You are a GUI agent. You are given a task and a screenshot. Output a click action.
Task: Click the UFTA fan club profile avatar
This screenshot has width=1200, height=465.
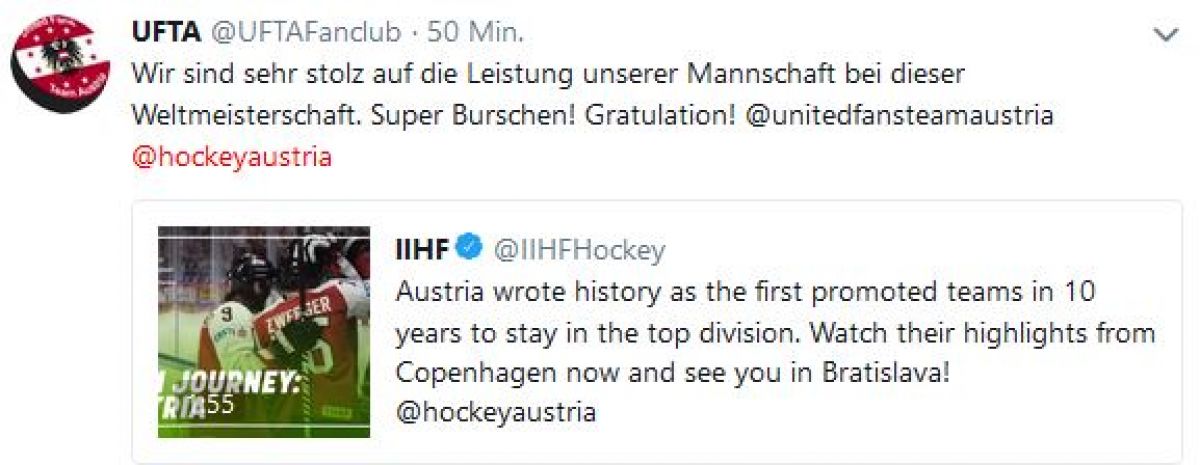point(60,63)
